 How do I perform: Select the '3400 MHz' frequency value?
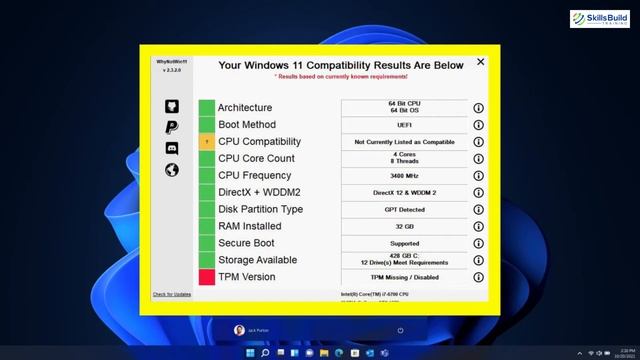tap(404, 176)
